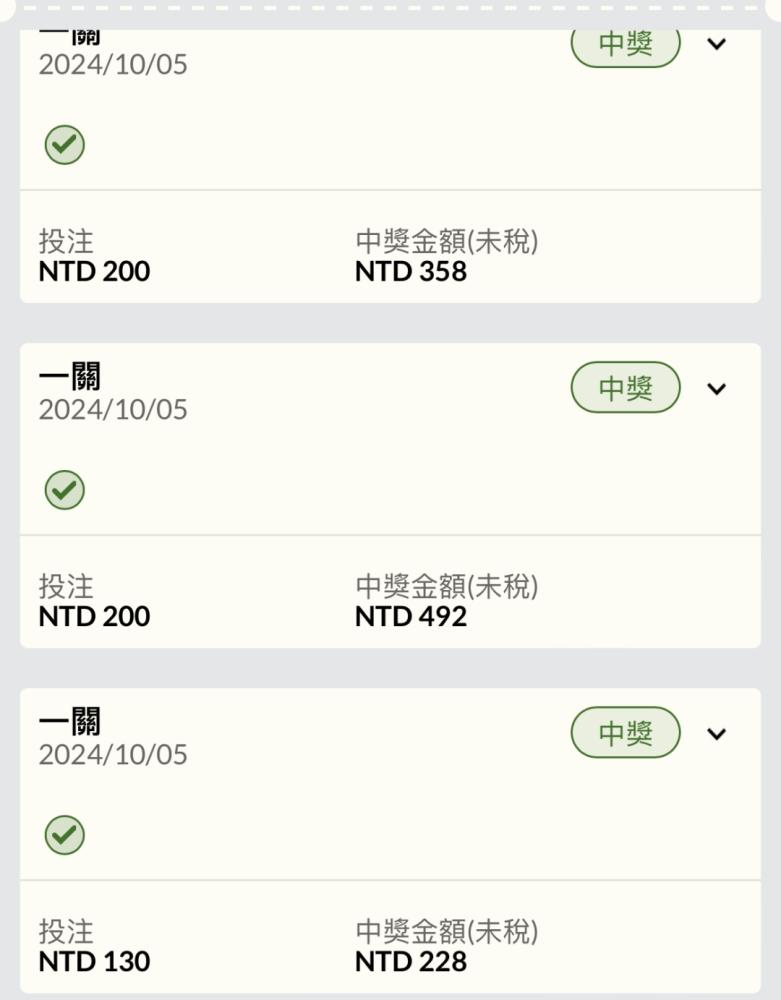
Task: Click the NTD 492 winning amount
Action: pyautogui.click(x=411, y=617)
